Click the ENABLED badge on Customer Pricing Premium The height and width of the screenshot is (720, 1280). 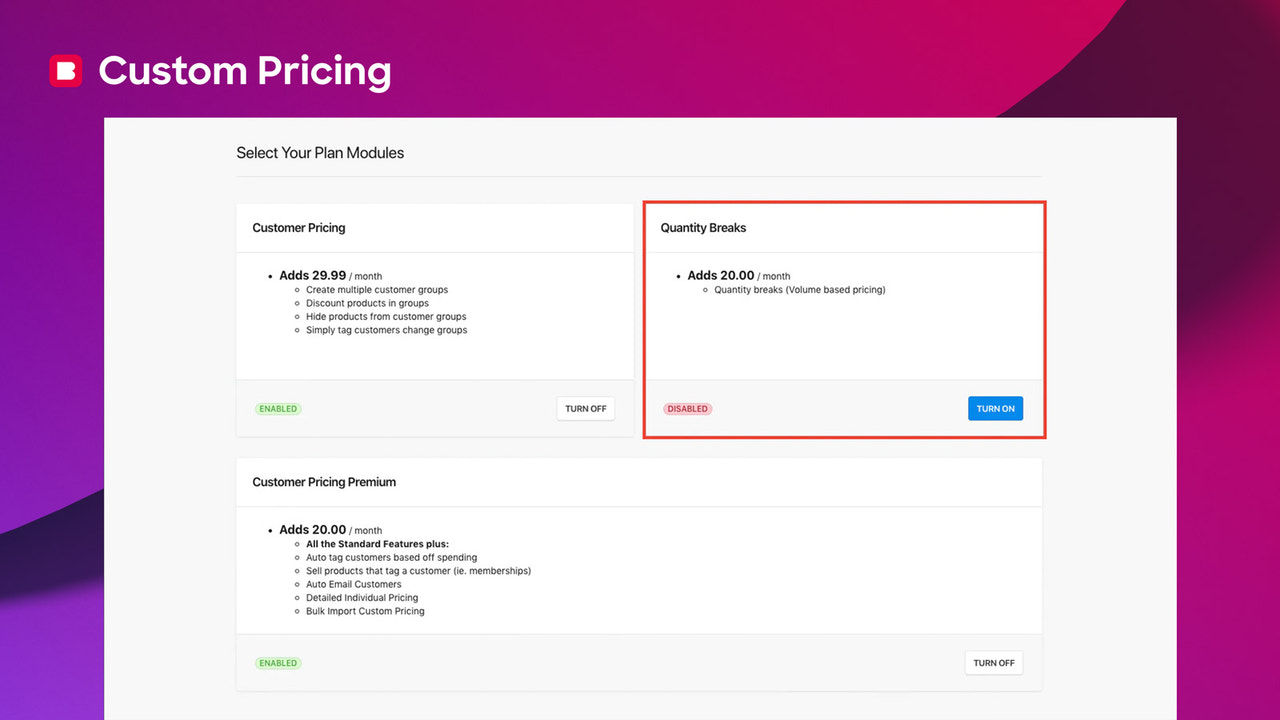(278, 663)
